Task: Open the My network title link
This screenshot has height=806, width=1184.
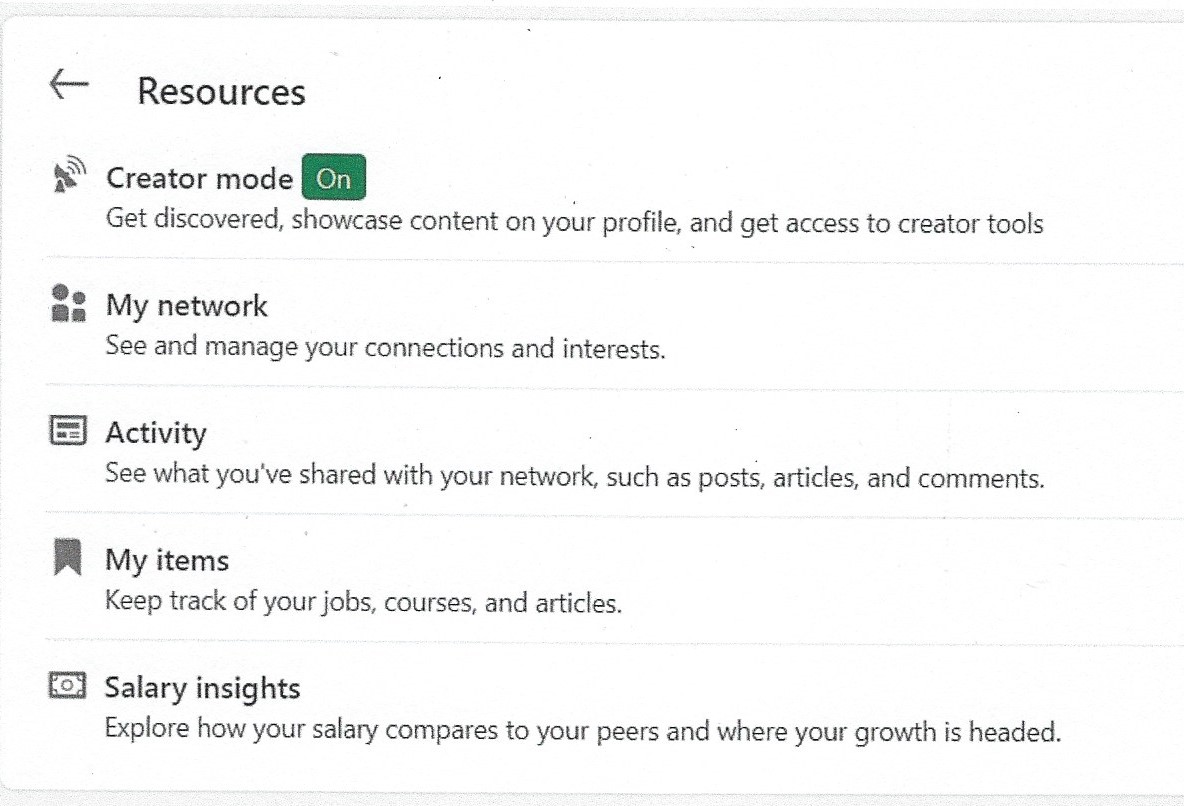Action: pyautogui.click(x=187, y=306)
